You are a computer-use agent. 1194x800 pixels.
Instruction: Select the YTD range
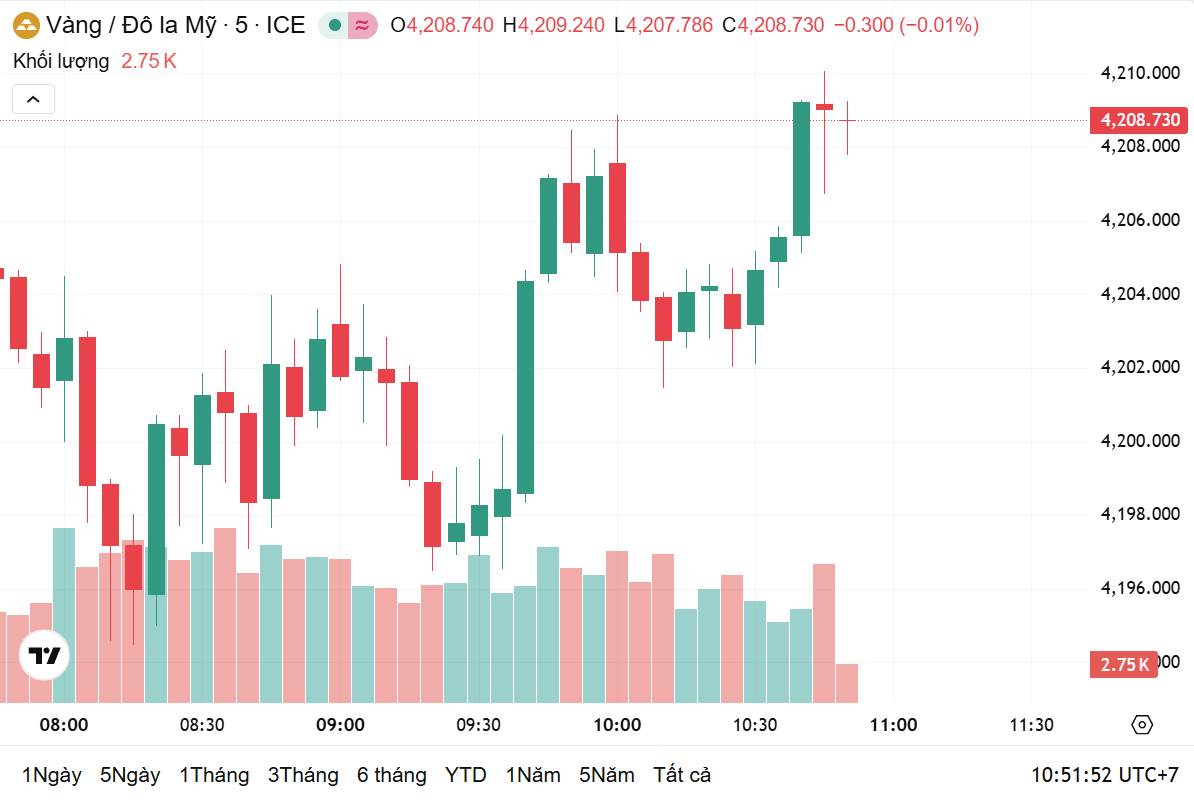coord(465,775)
